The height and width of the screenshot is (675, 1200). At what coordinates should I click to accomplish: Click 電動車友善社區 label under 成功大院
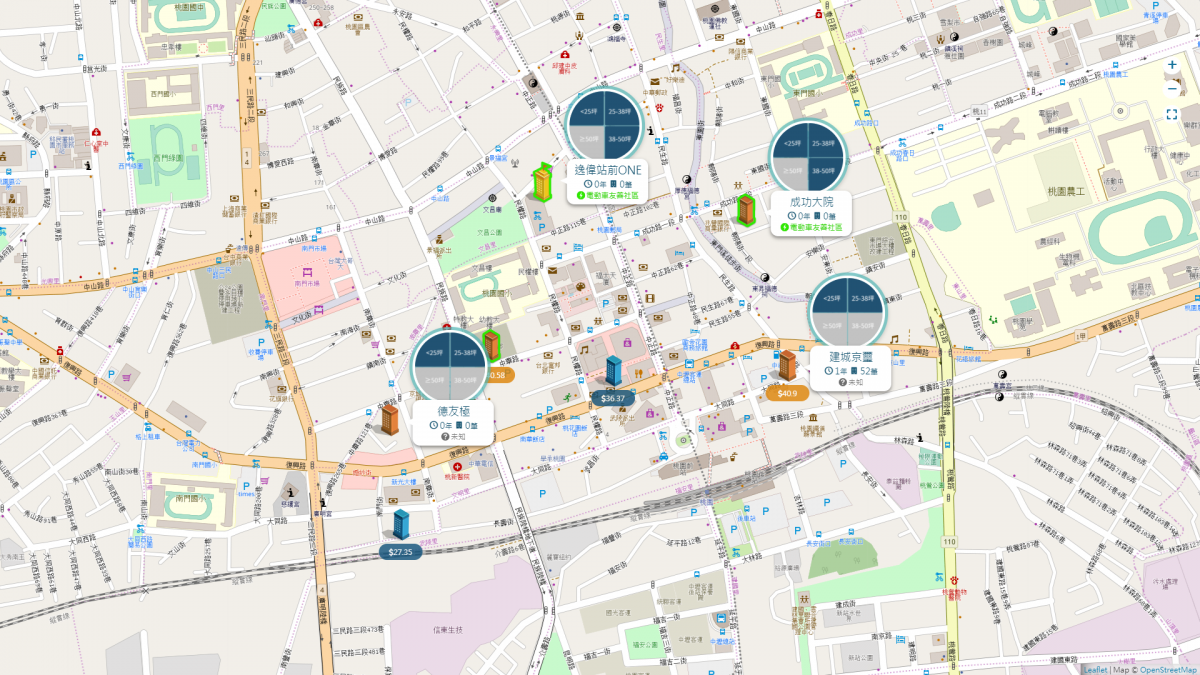[814, 227]
